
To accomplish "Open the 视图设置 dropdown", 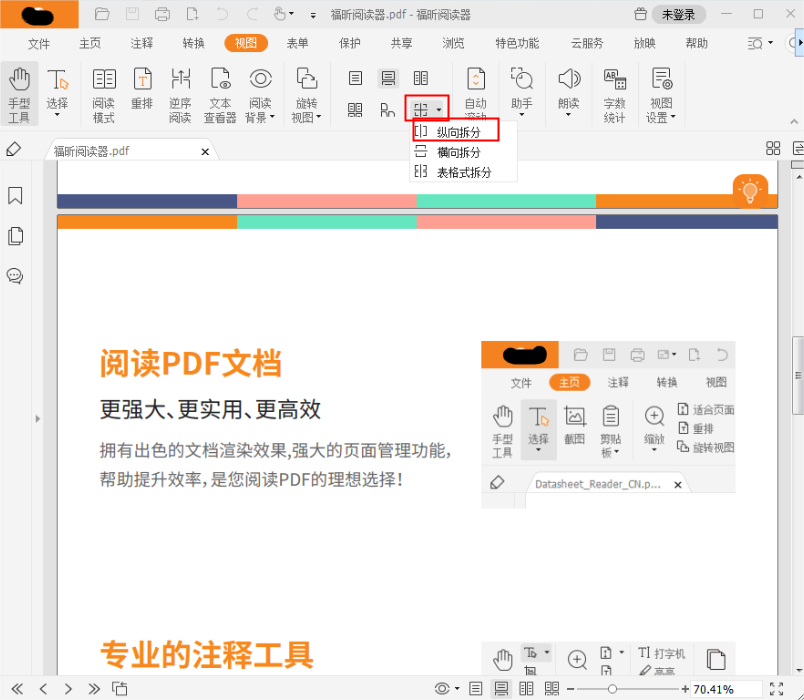I will tap(661, 92).
